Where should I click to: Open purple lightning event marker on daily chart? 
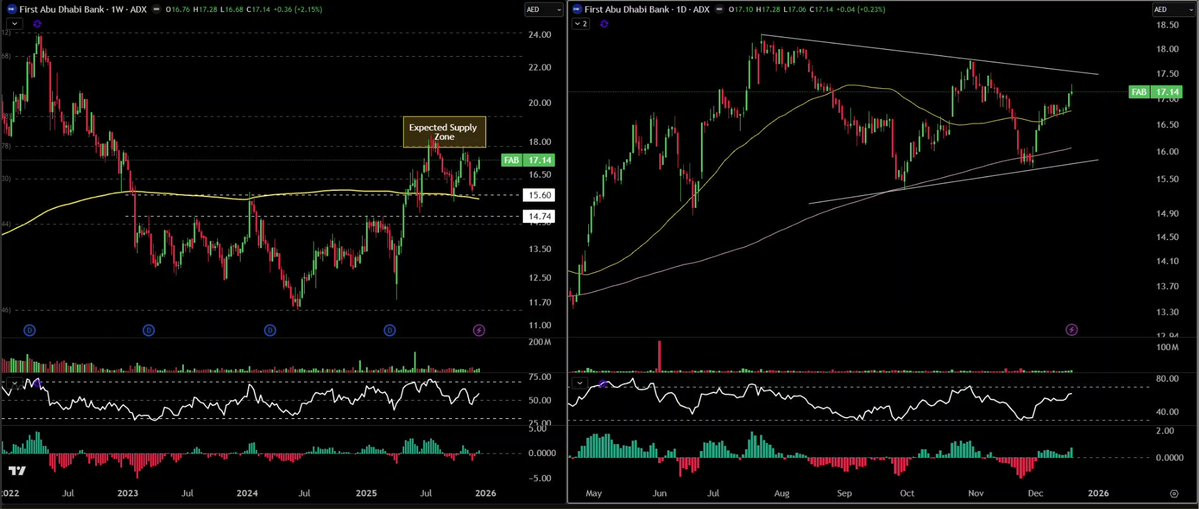[x=1071, y=329]
